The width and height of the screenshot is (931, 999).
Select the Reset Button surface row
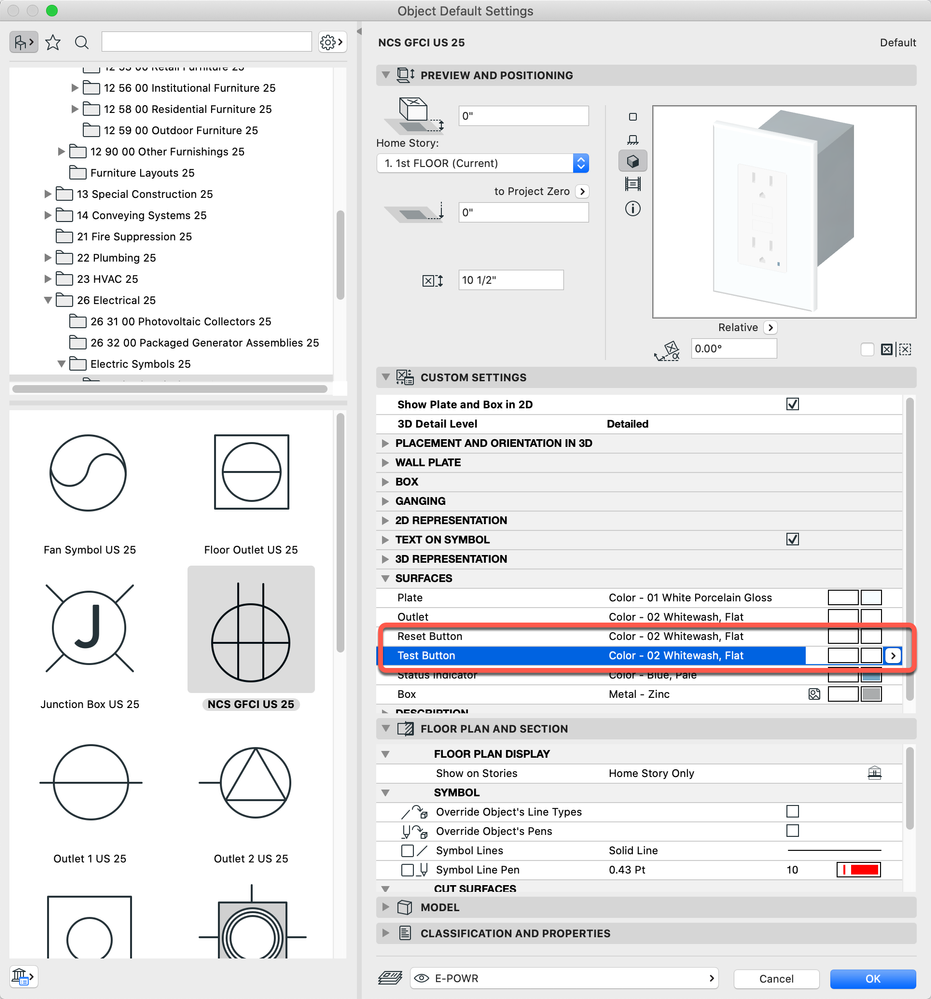pos(639,636)
